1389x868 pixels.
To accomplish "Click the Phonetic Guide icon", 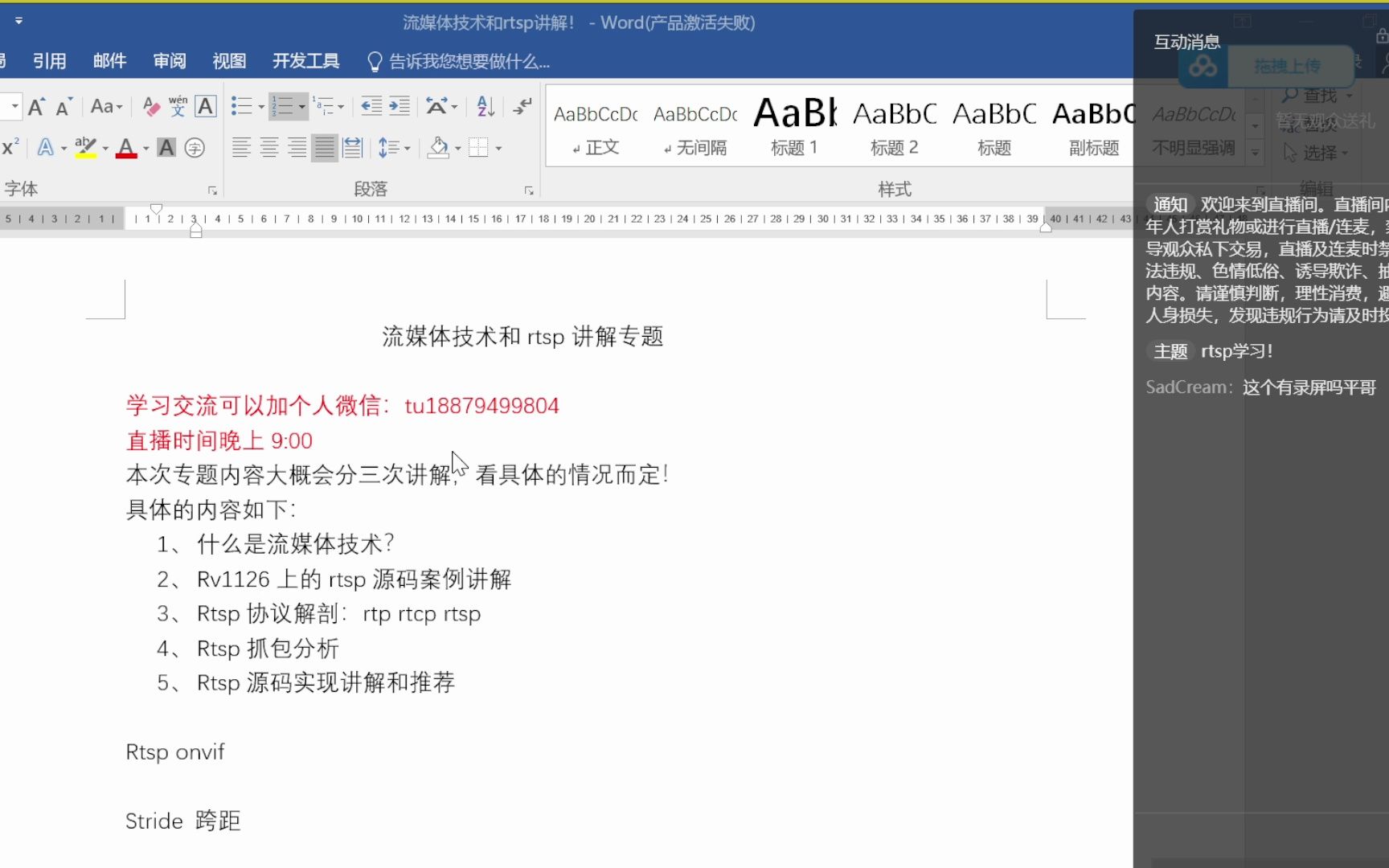I will point(177,106).
